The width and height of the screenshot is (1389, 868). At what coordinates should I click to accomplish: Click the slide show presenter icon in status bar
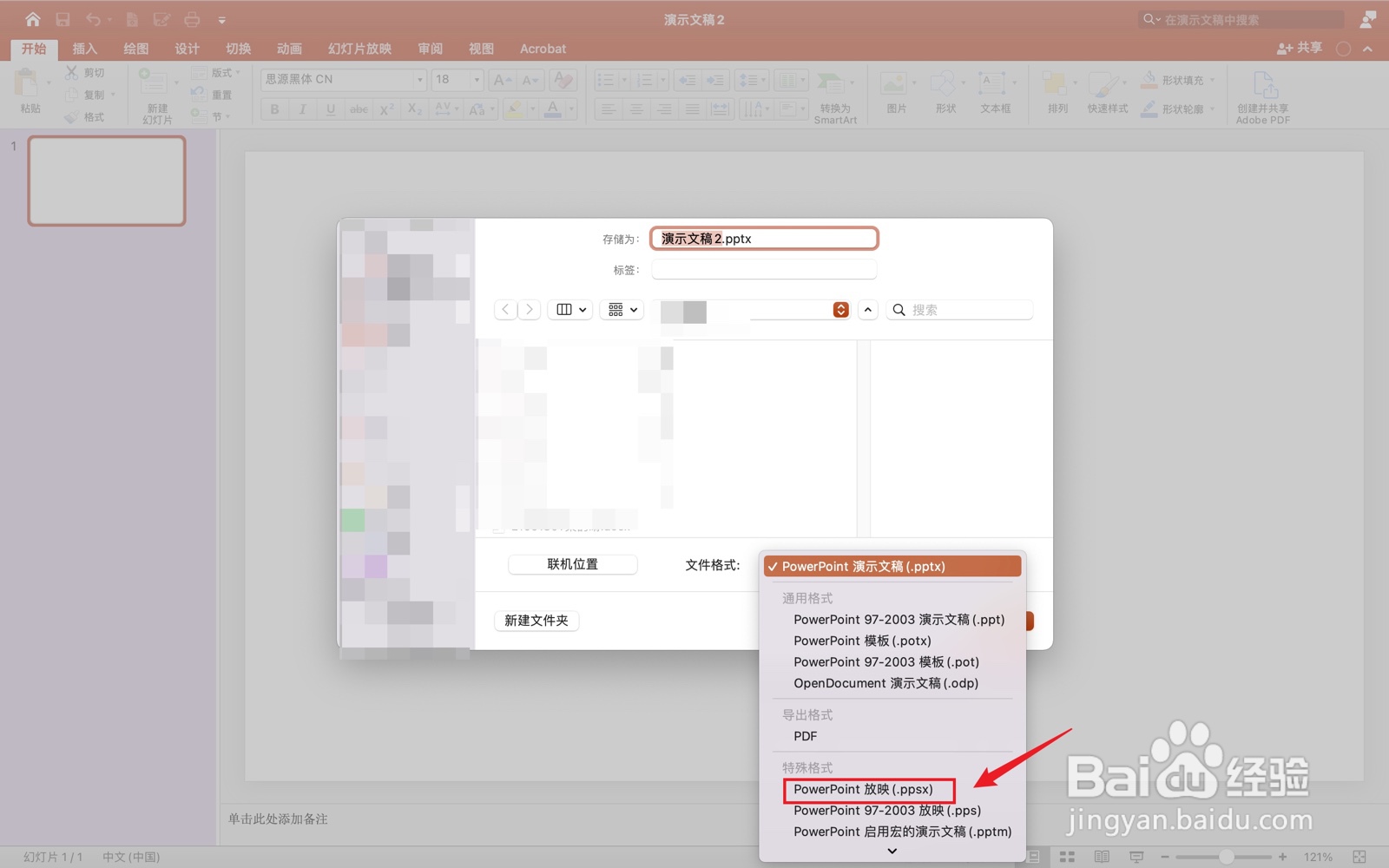click(1136, 857)
